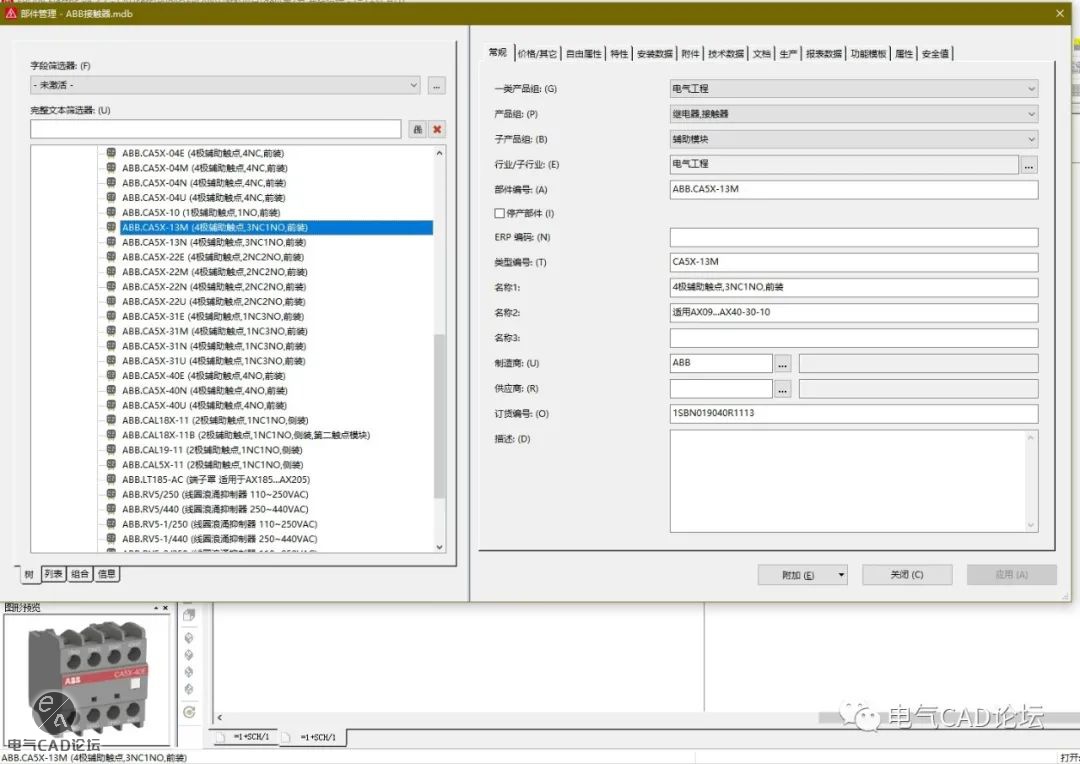The height and width of the screenshot is (764, 1080).
Task: Open the 子产品组 dropdown
Action: coord(1031,139)
